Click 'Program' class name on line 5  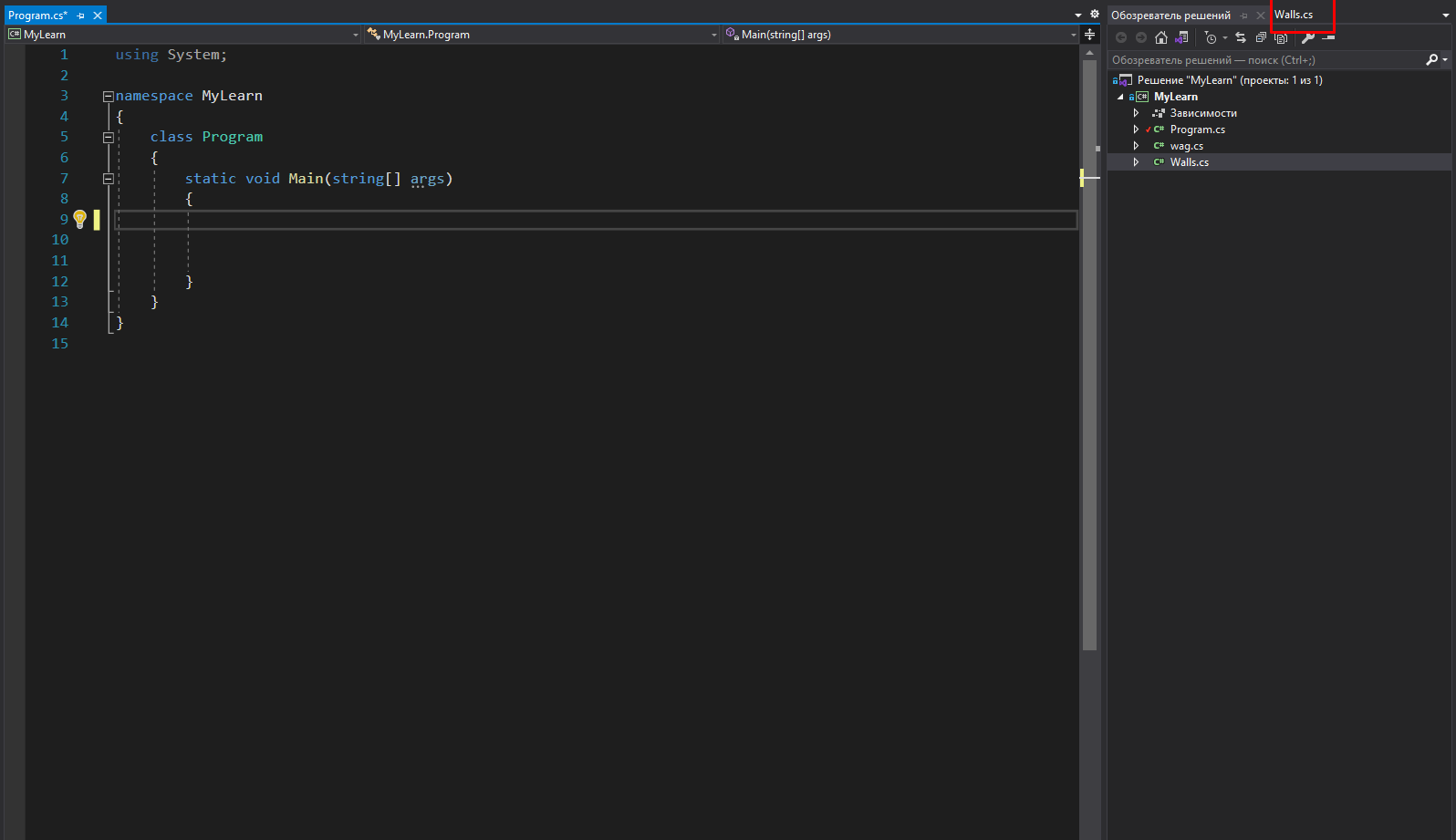pyautogui.click(x=232, y=137)
